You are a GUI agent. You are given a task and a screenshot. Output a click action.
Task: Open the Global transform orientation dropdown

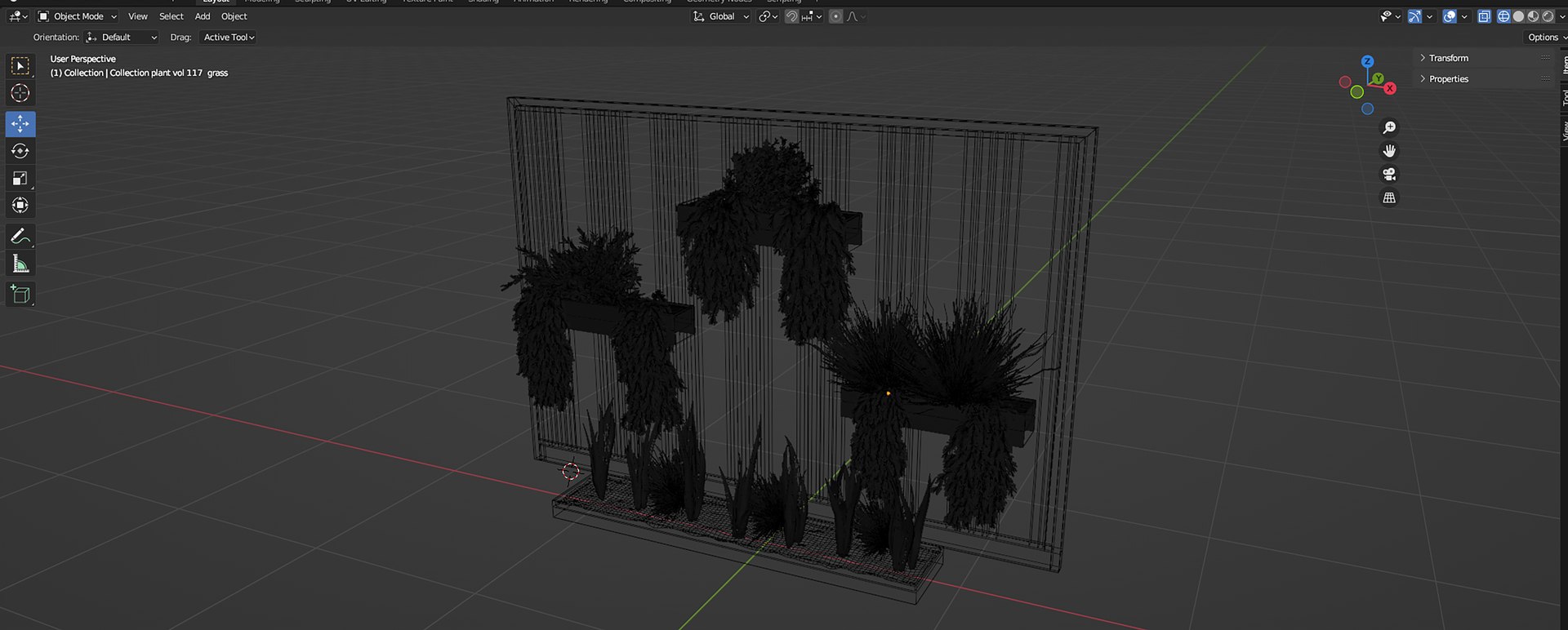point(721,16)
